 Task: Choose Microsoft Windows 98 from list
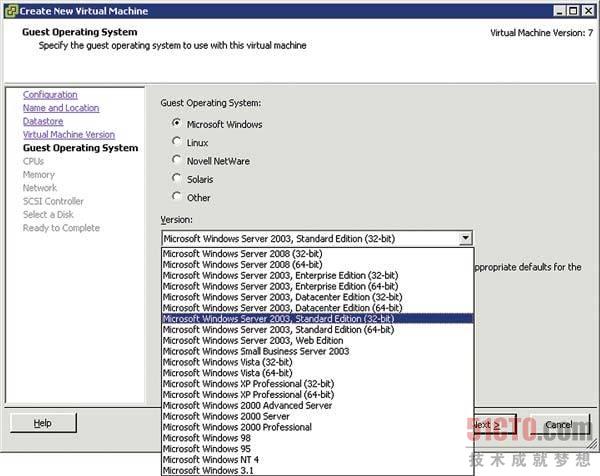click(x=317, y=438)
